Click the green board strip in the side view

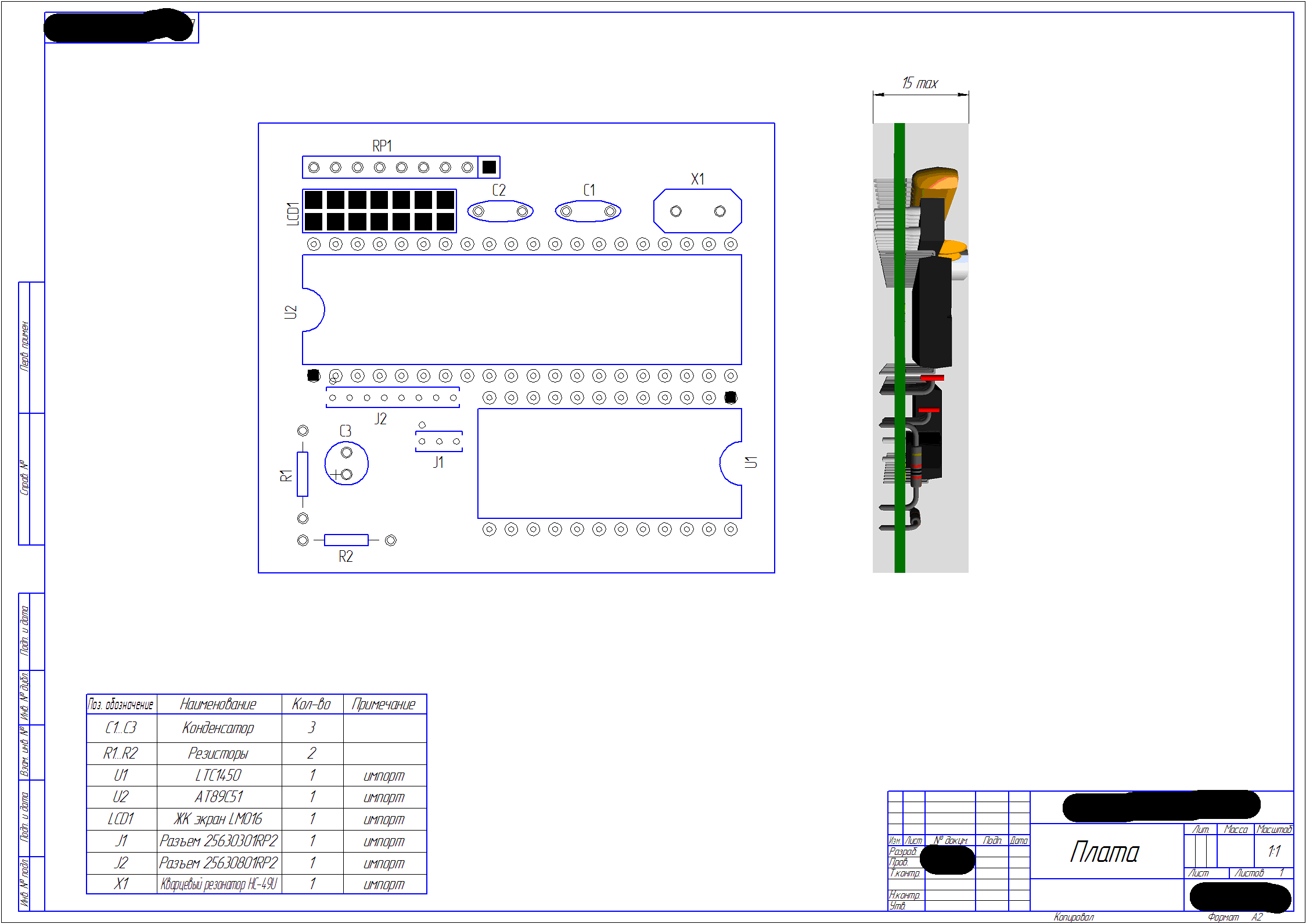click(900, 348)
